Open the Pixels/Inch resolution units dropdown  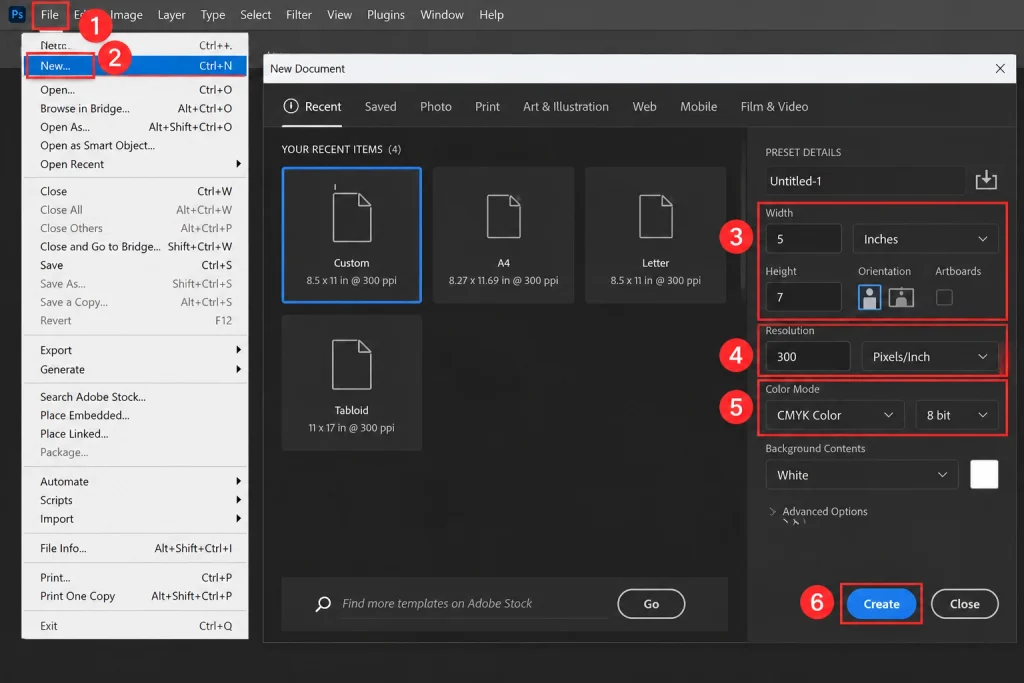click(x=929, y=357)
